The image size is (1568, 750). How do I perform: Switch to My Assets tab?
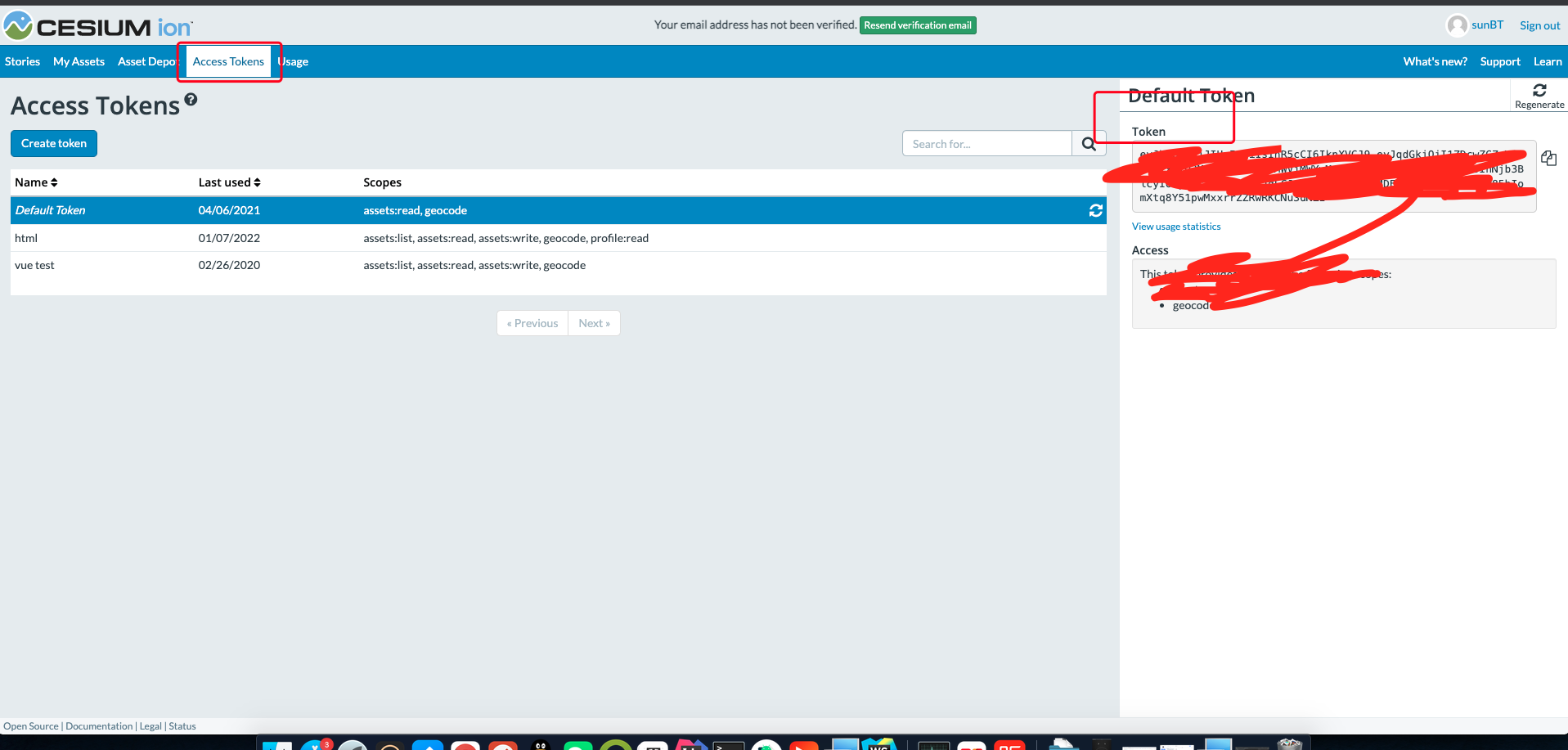79,61
